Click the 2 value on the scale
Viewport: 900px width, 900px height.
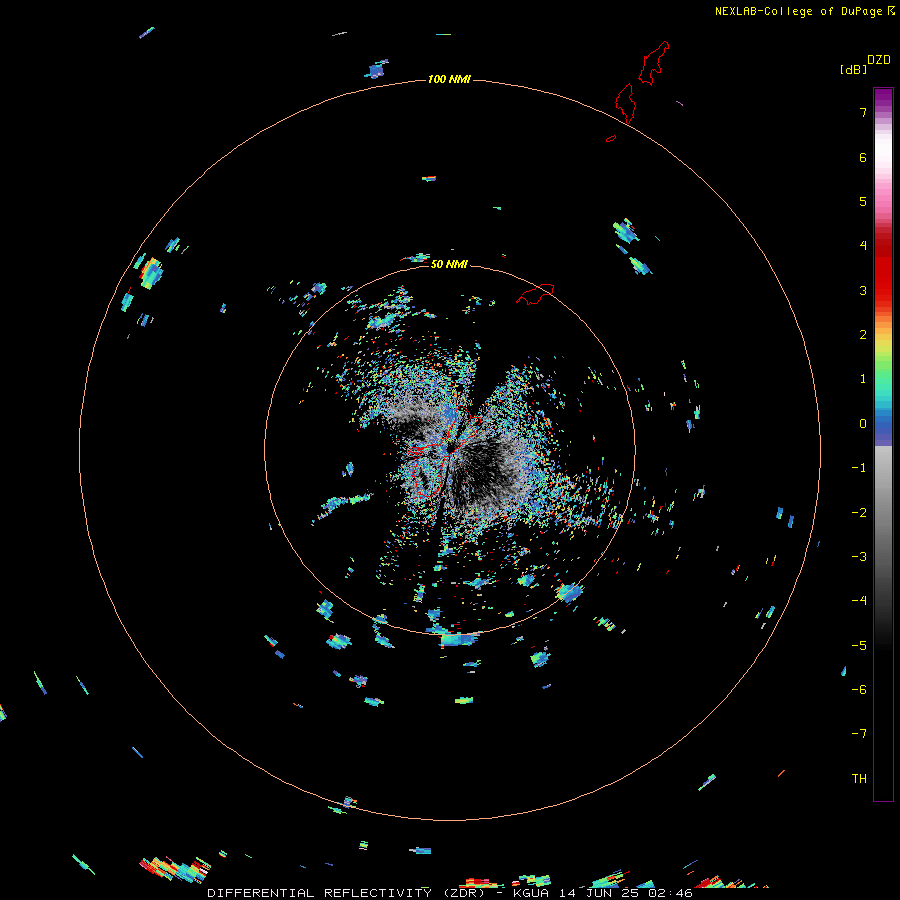863,335
